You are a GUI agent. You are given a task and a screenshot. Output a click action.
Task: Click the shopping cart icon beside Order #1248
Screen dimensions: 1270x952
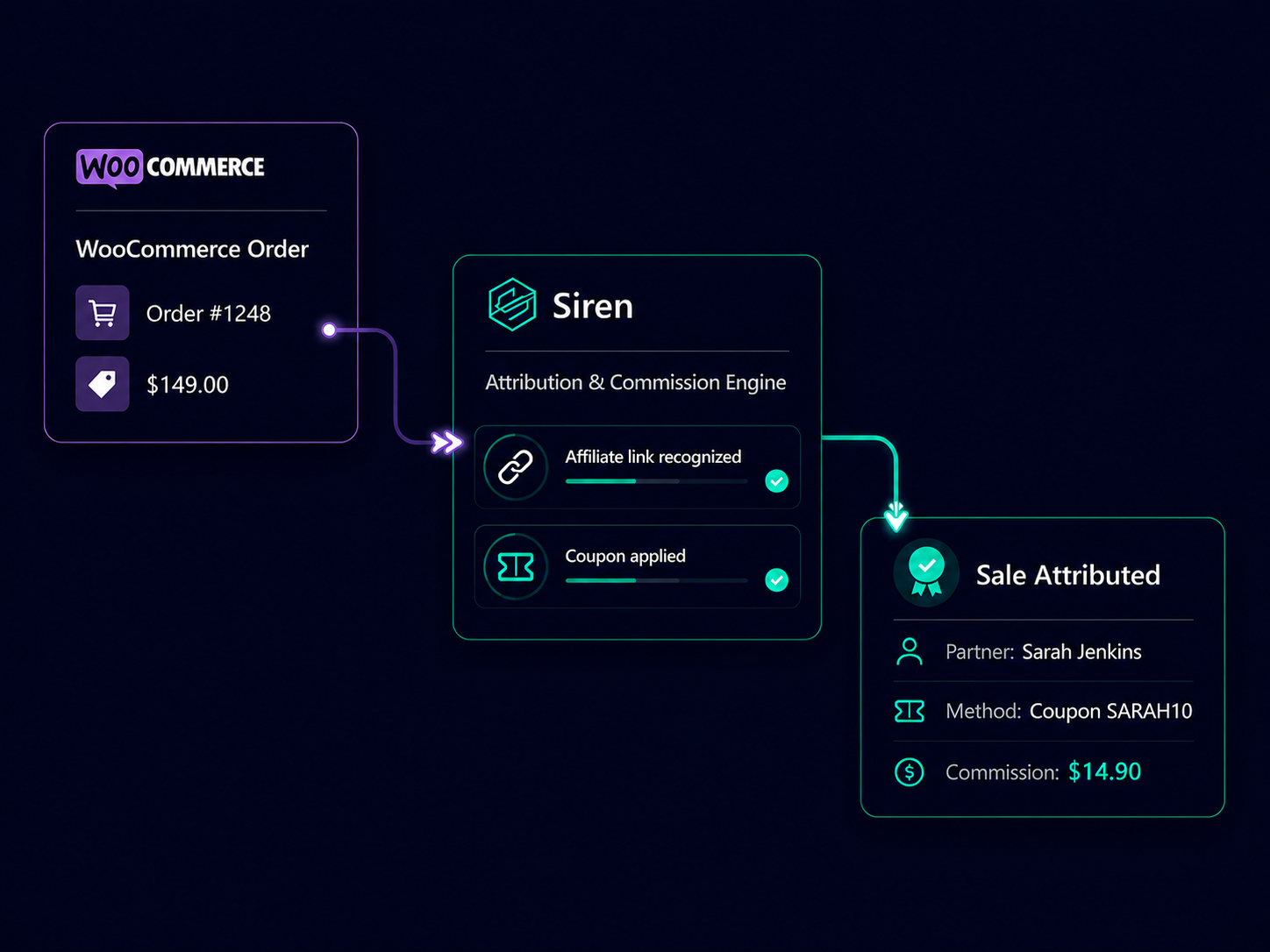tap(103, 313)
